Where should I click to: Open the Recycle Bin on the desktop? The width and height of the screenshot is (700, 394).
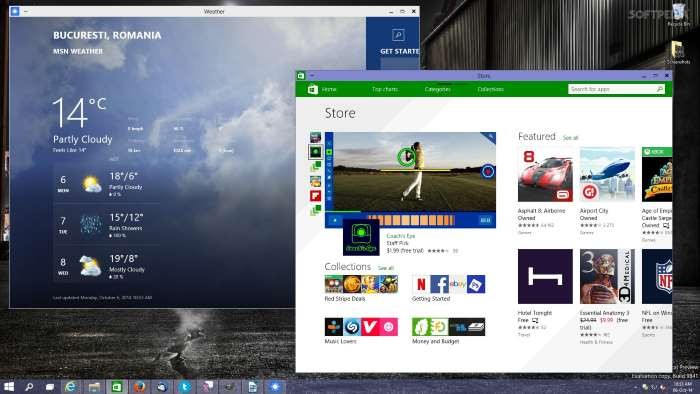[678, 15]
